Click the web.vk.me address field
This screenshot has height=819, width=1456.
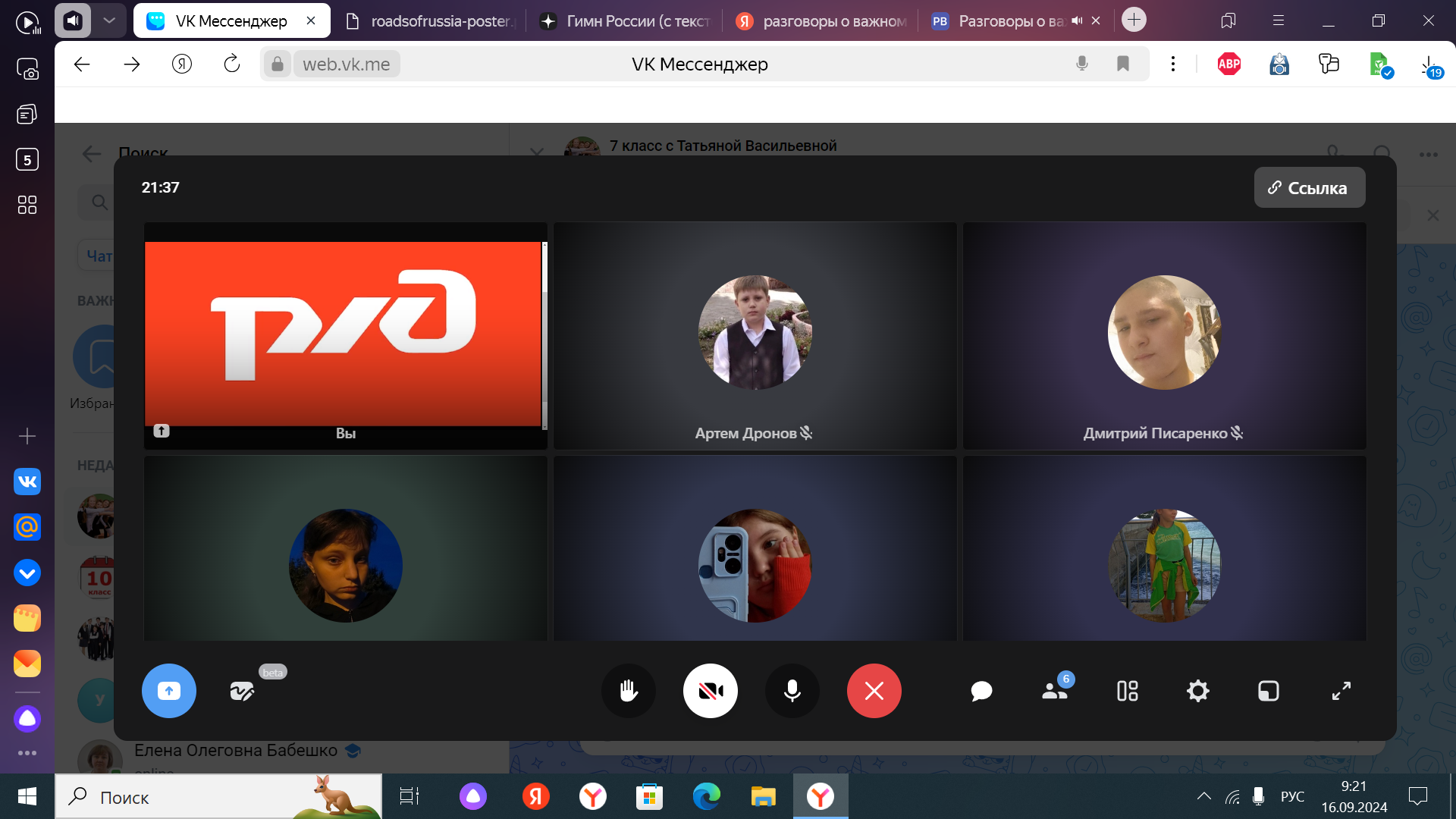click(x=347, y=64)
